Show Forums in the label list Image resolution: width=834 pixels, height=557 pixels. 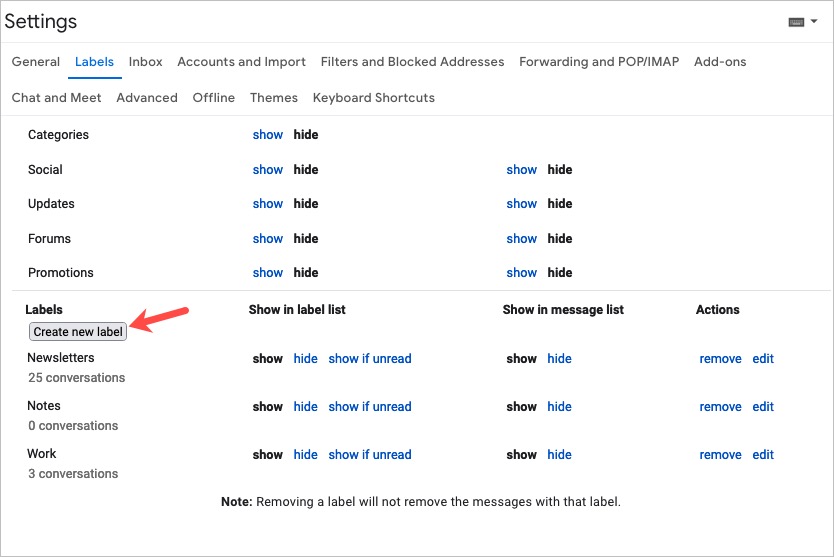[x=268, y=239]
